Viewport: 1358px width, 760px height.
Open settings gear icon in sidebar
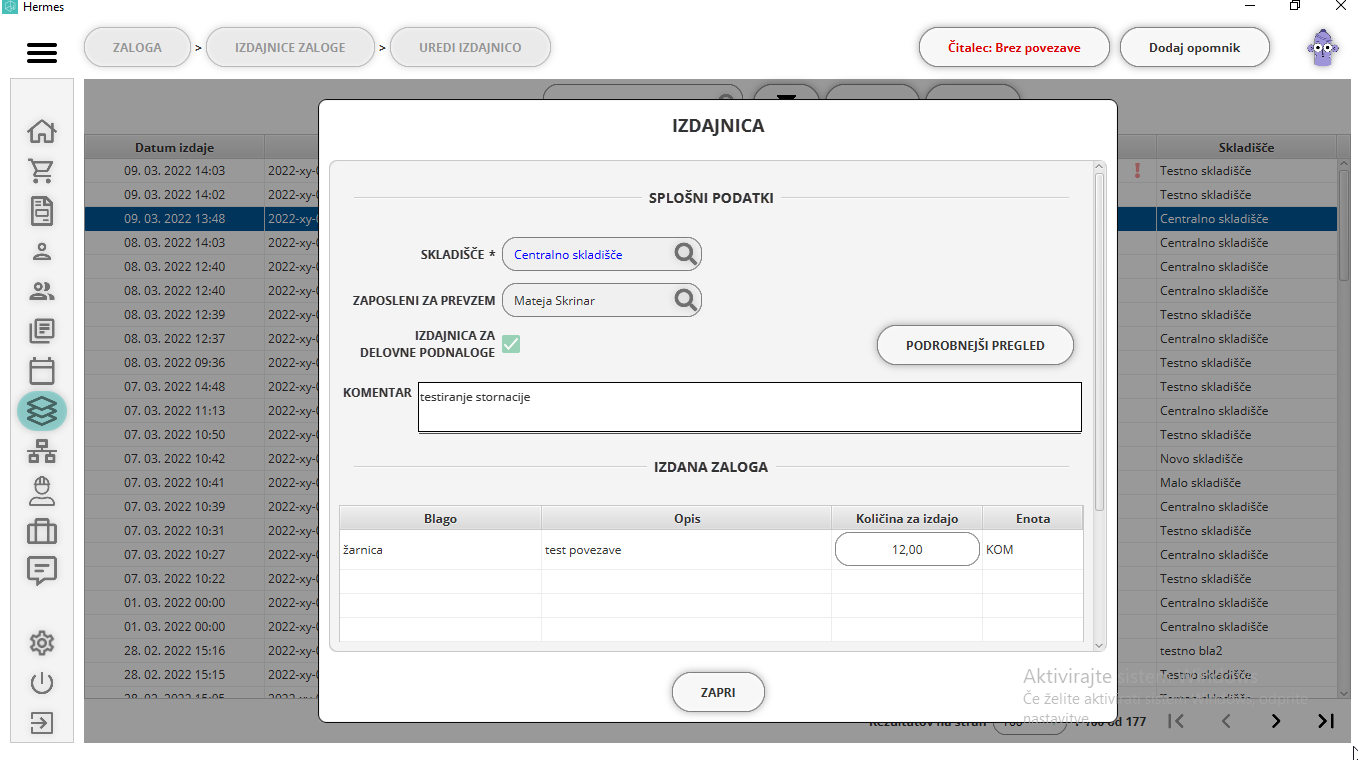pos(42,643)
